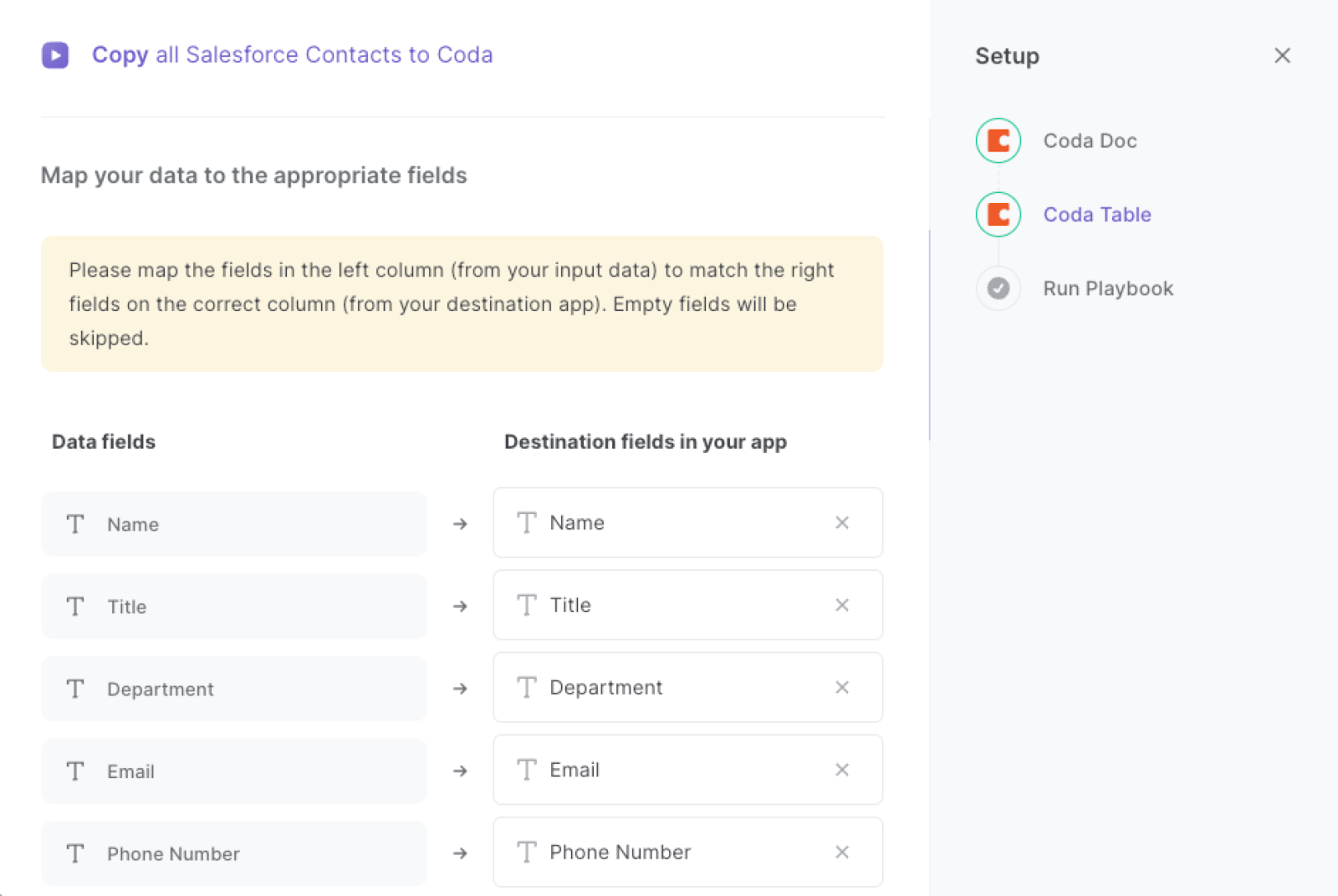Click the yellow field-mapping instructions notice
1338x896 pixels.
pos(462,303)
